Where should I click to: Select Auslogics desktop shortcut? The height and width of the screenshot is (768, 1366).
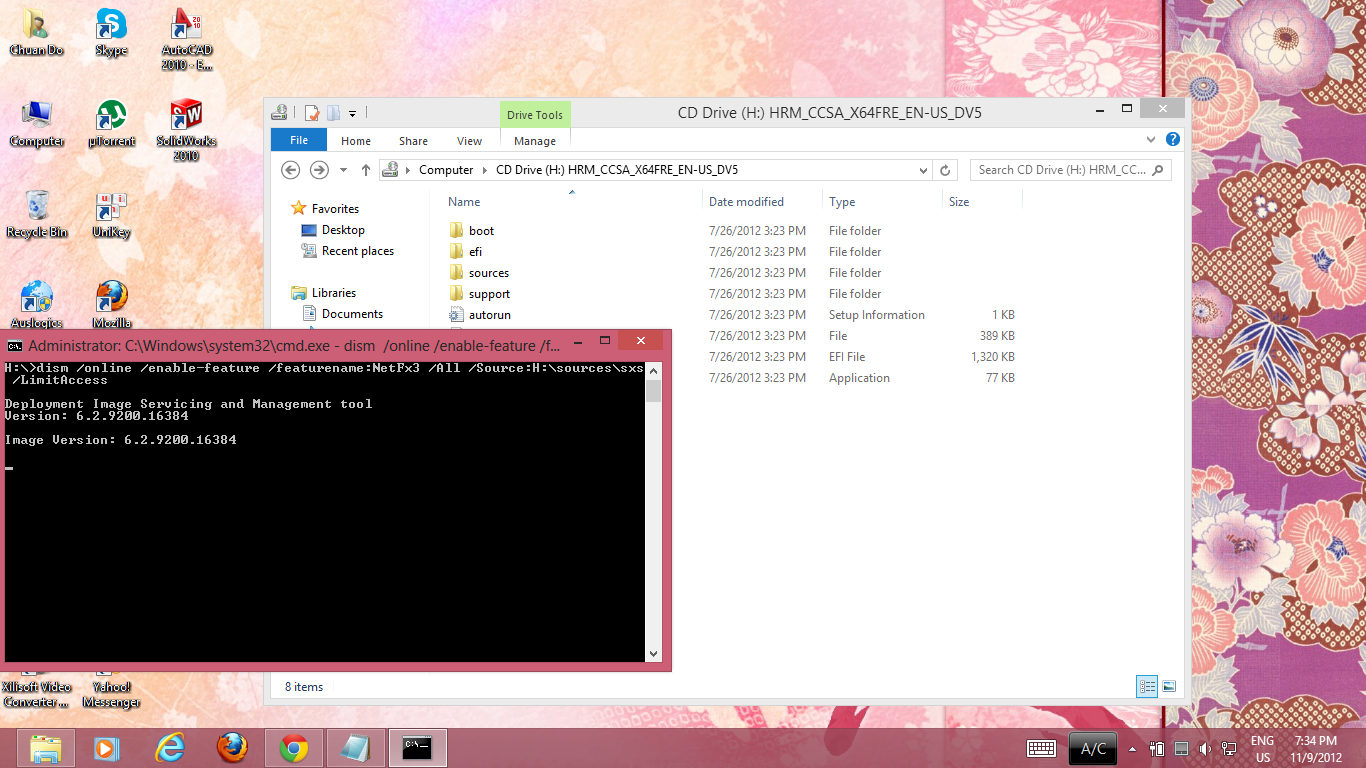pyautogui.click(x=37, y=305)
